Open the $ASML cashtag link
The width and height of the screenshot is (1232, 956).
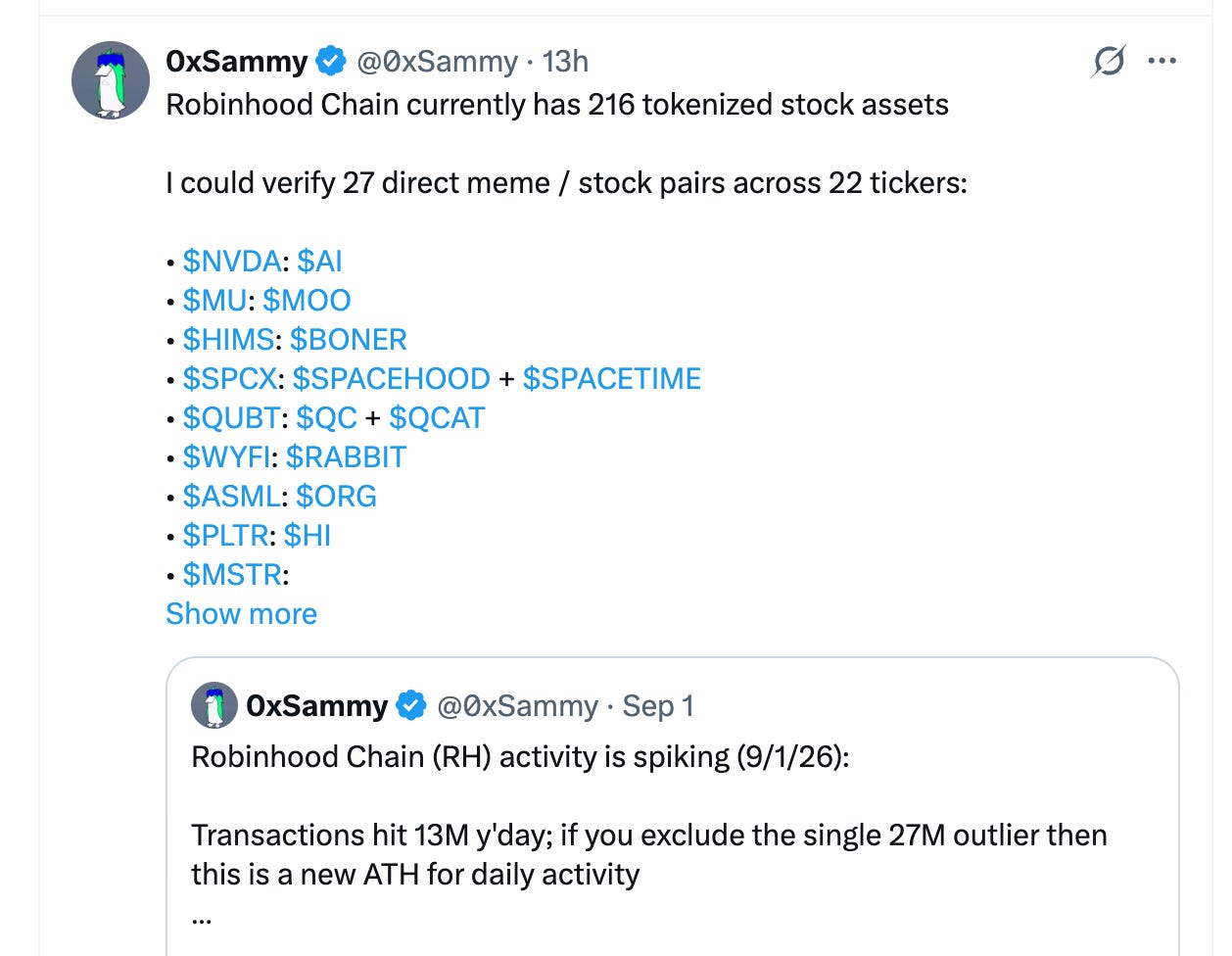click(232, 497)
